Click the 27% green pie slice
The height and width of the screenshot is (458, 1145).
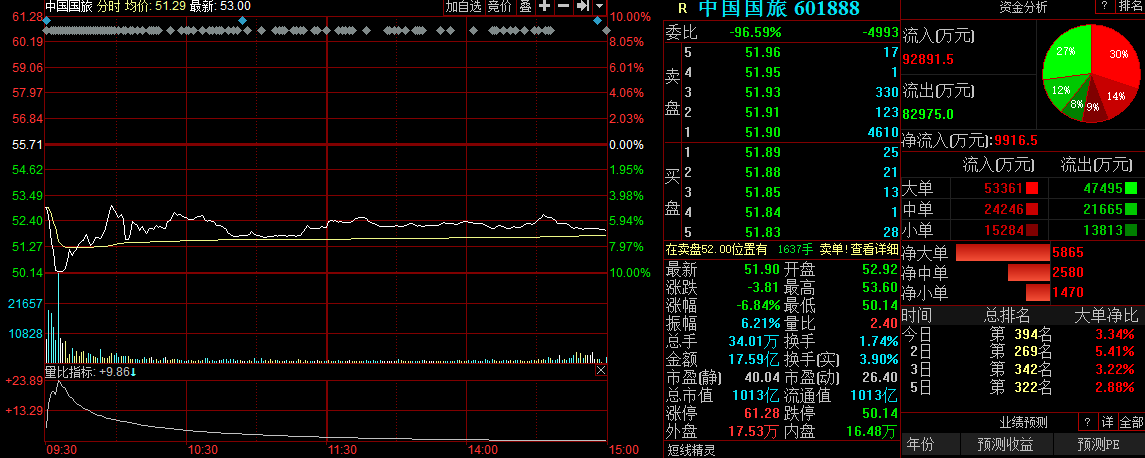[x=1065, y=53]
